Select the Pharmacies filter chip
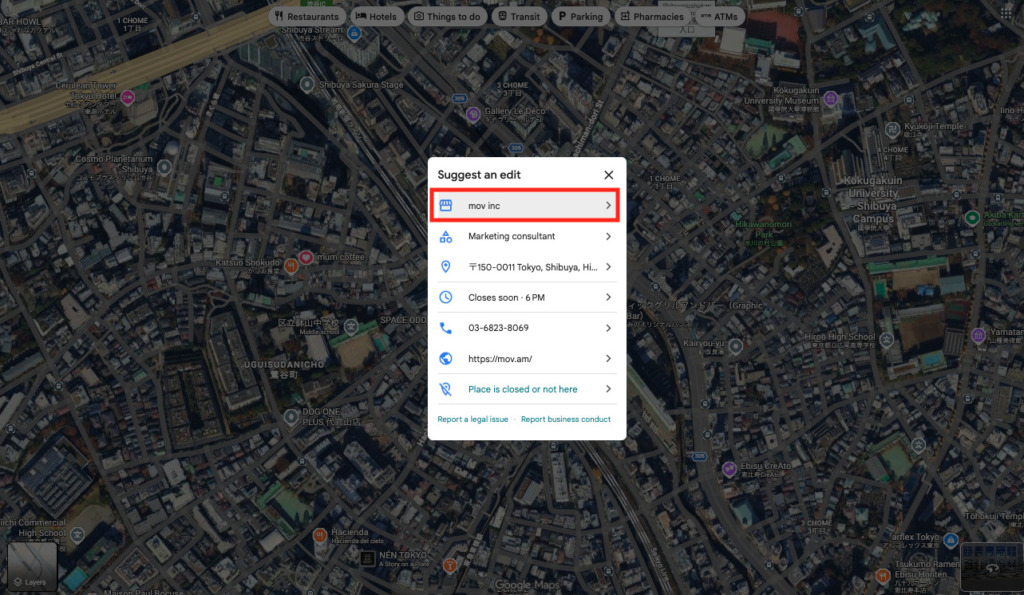Viewport: 1024px width, 595px height. 652,17
